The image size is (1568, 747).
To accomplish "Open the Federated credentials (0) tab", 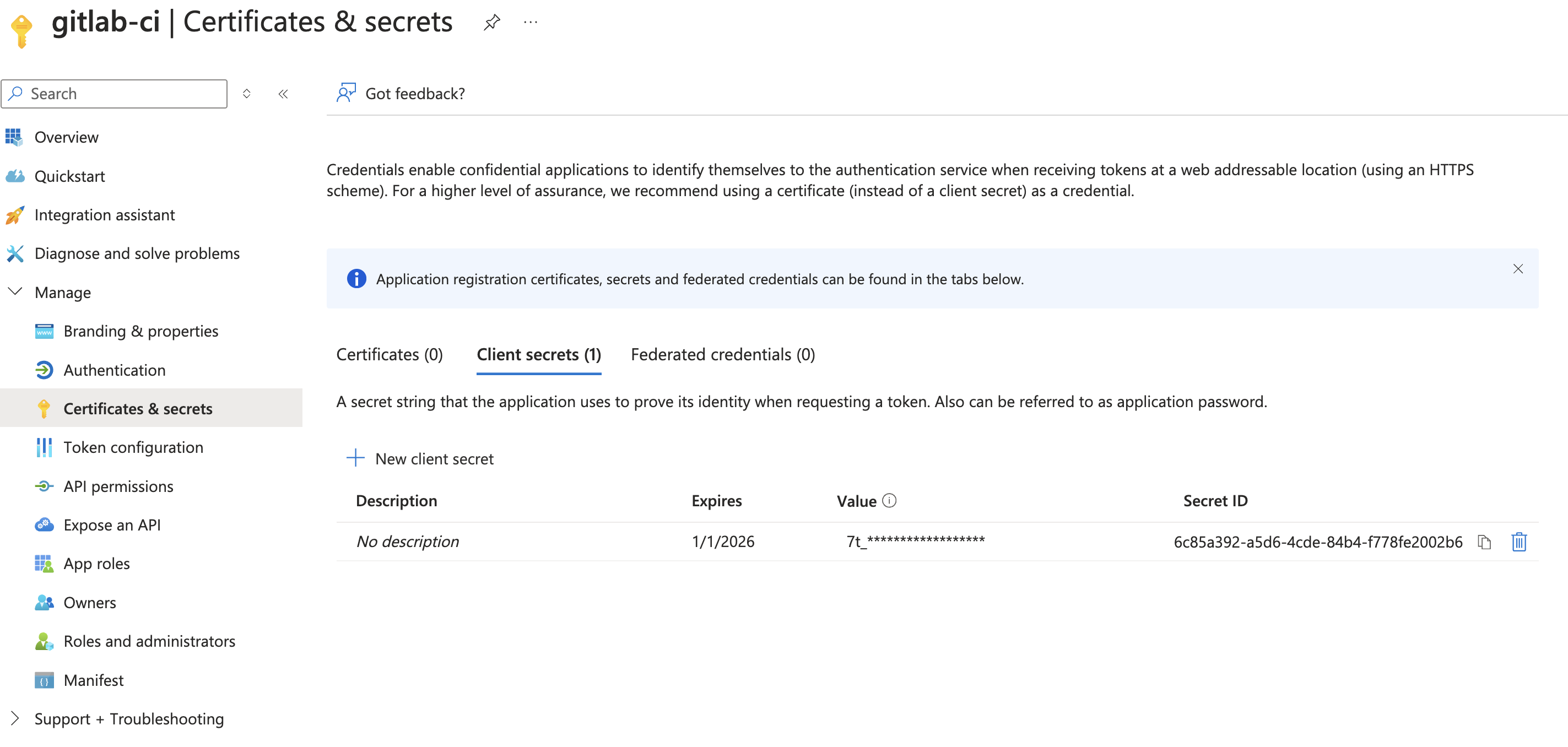I will coord(722,354).
